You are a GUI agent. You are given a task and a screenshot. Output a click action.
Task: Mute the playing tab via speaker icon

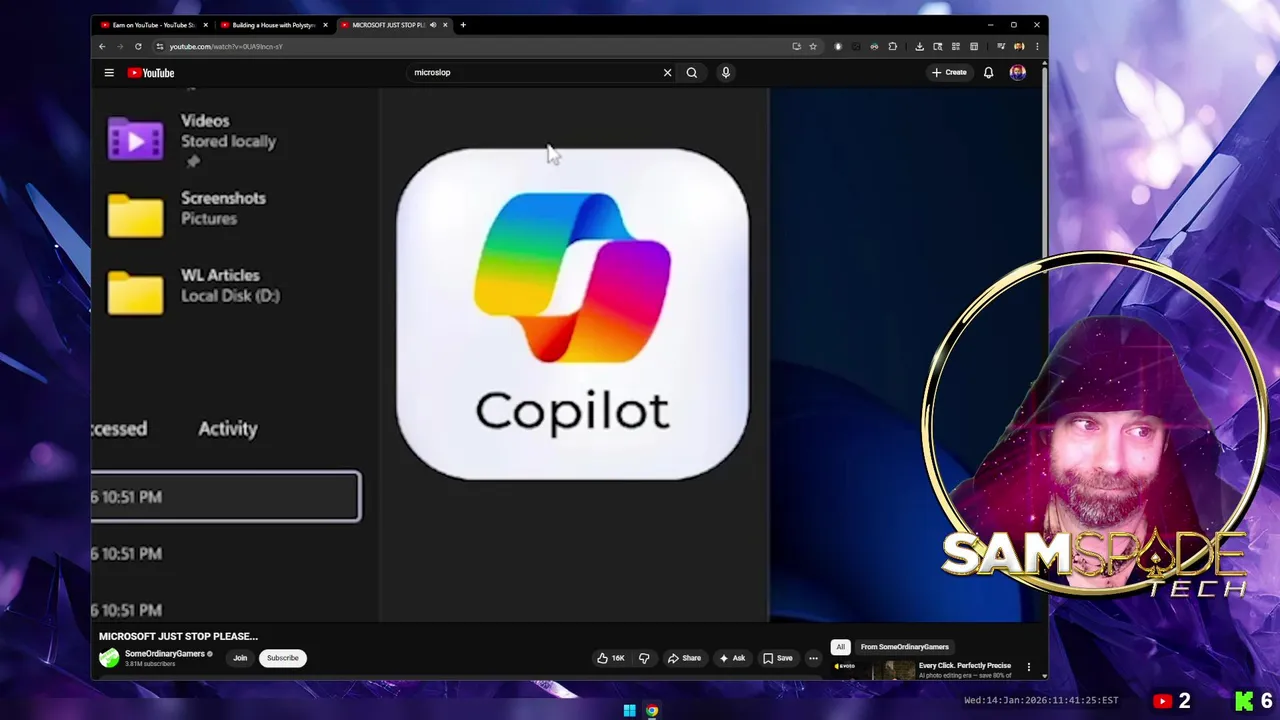coord(433,25)
